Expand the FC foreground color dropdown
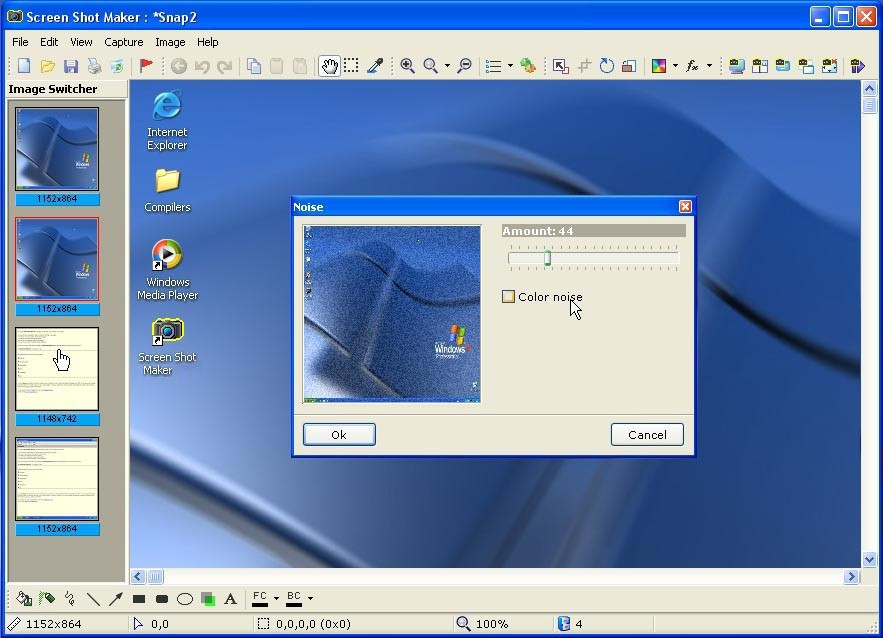 (x=277, y=598)
